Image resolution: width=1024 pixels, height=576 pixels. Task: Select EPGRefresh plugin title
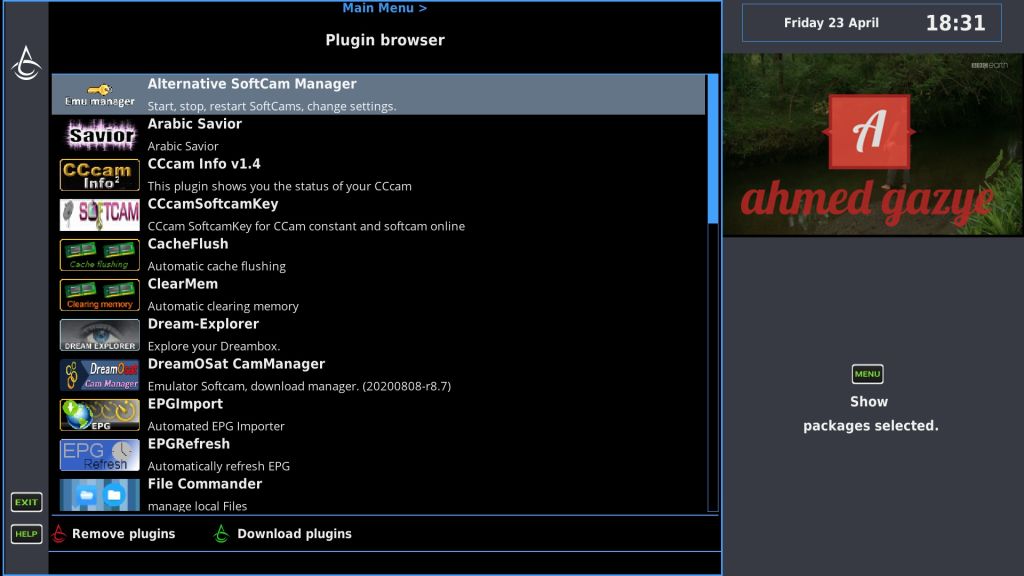pos(189,444)
